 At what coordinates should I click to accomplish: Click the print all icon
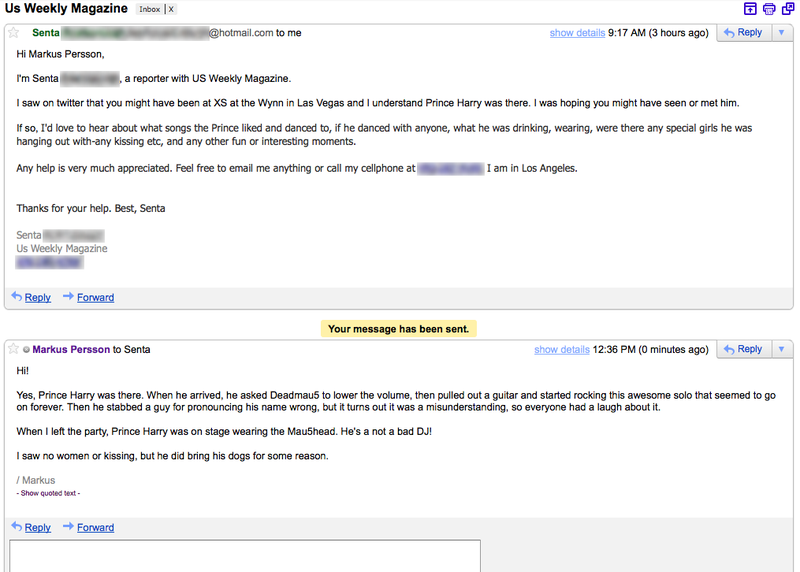point(769,9)
